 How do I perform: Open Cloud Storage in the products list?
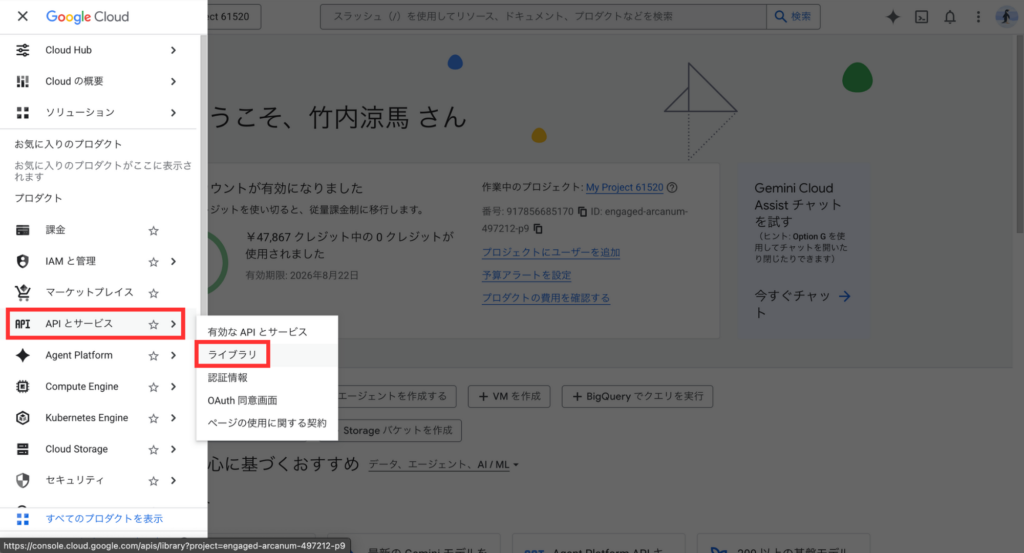(x=76, y=449)
